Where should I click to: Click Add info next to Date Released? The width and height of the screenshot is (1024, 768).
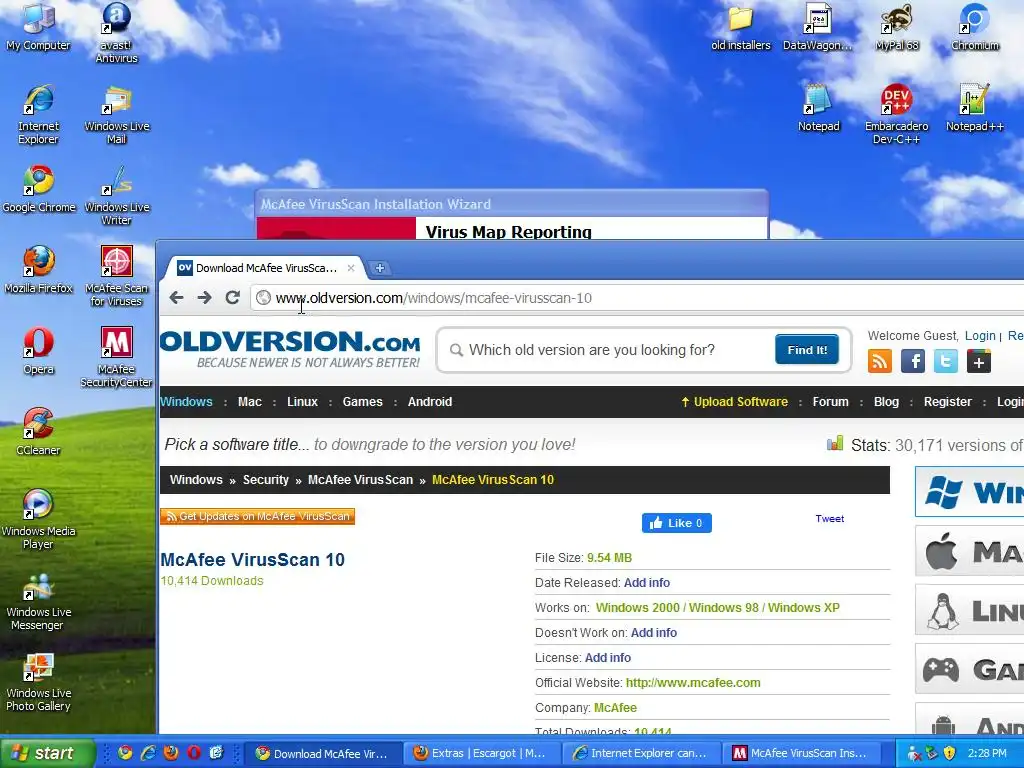point(647,583)
